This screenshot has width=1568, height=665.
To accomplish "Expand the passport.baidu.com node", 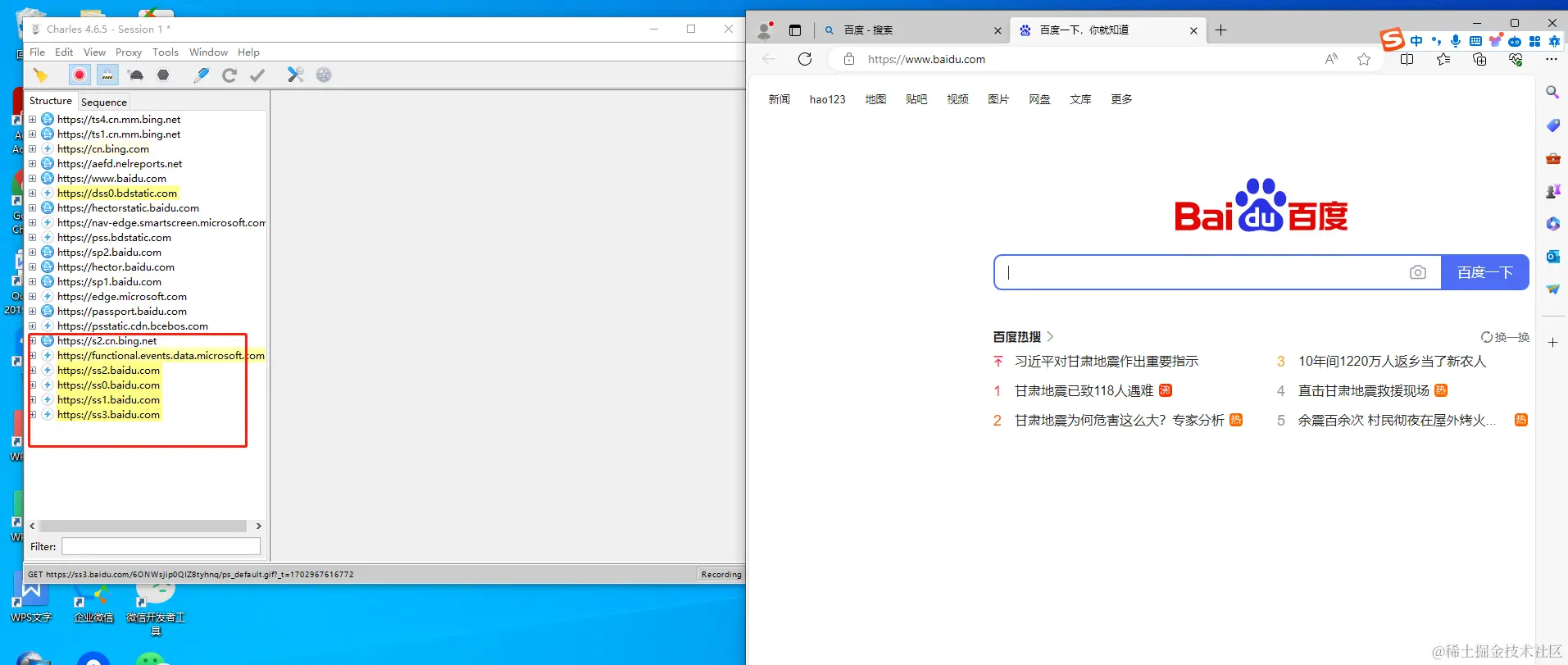I will (x=33, y=312).
